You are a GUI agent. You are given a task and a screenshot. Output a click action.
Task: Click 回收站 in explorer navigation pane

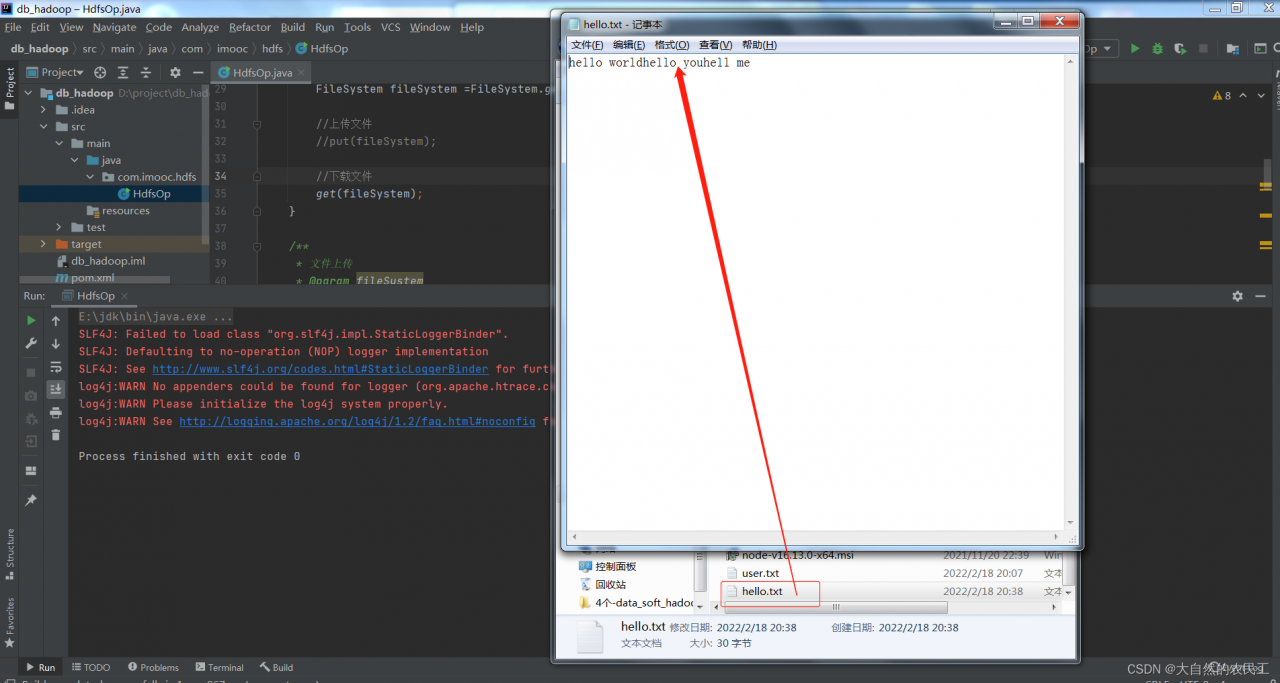pos(610,584)
